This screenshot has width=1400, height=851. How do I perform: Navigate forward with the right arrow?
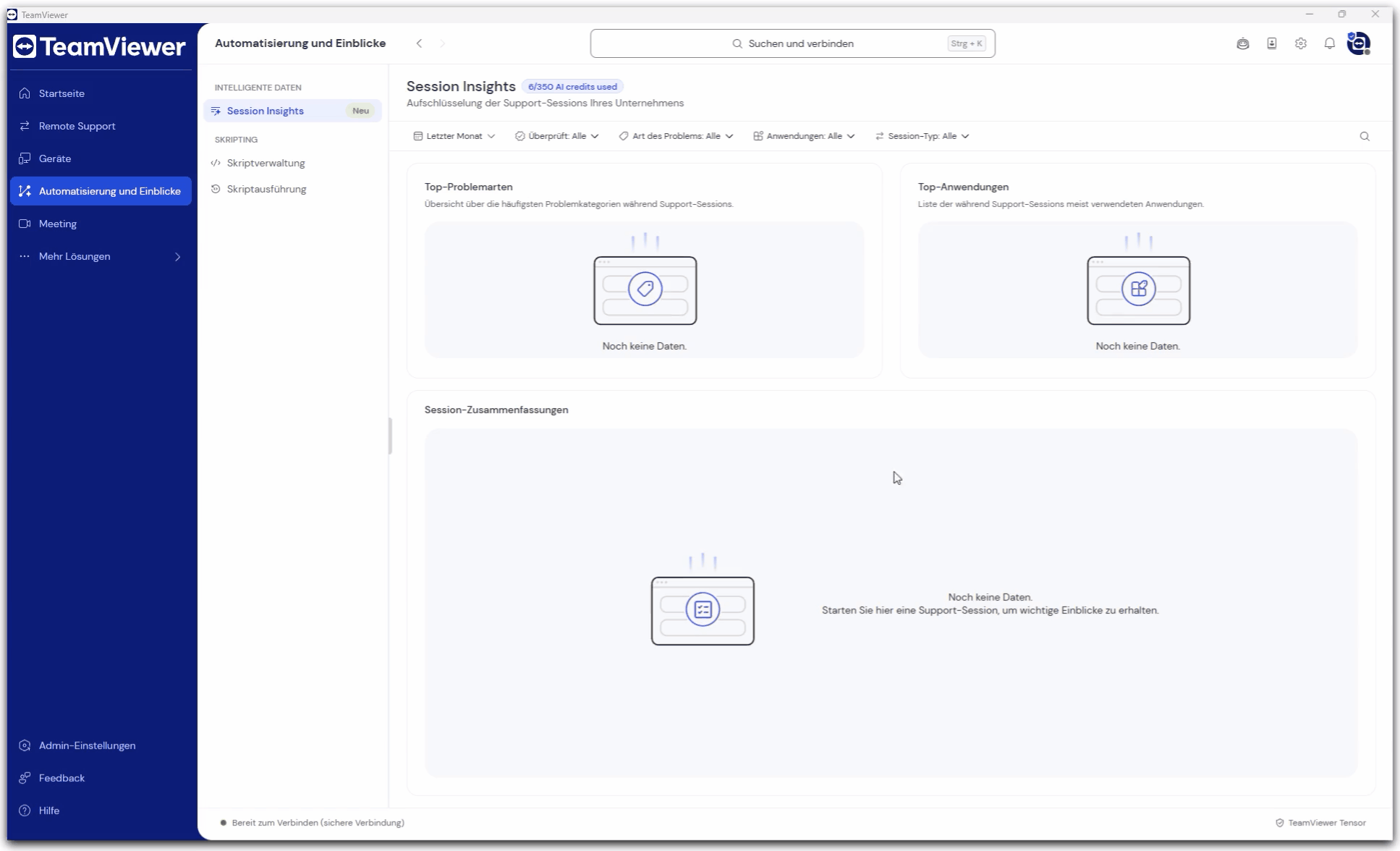[443, 43]
